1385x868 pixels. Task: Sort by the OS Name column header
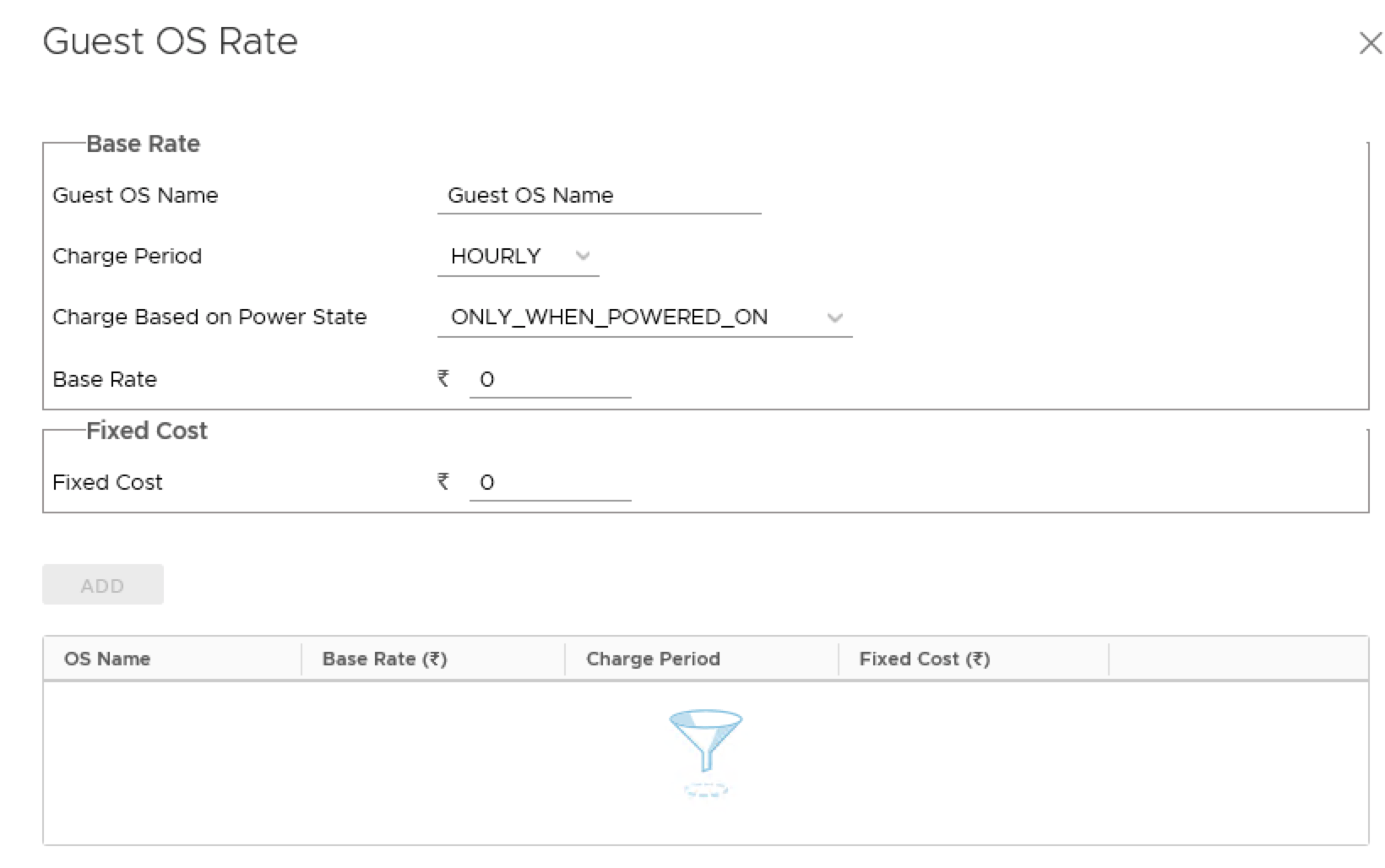107,659
